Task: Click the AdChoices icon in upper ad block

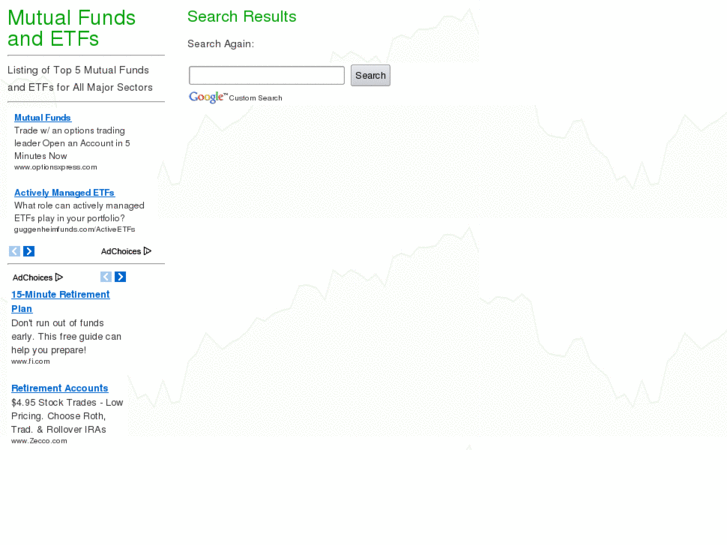Action: [x=147, y=251]
